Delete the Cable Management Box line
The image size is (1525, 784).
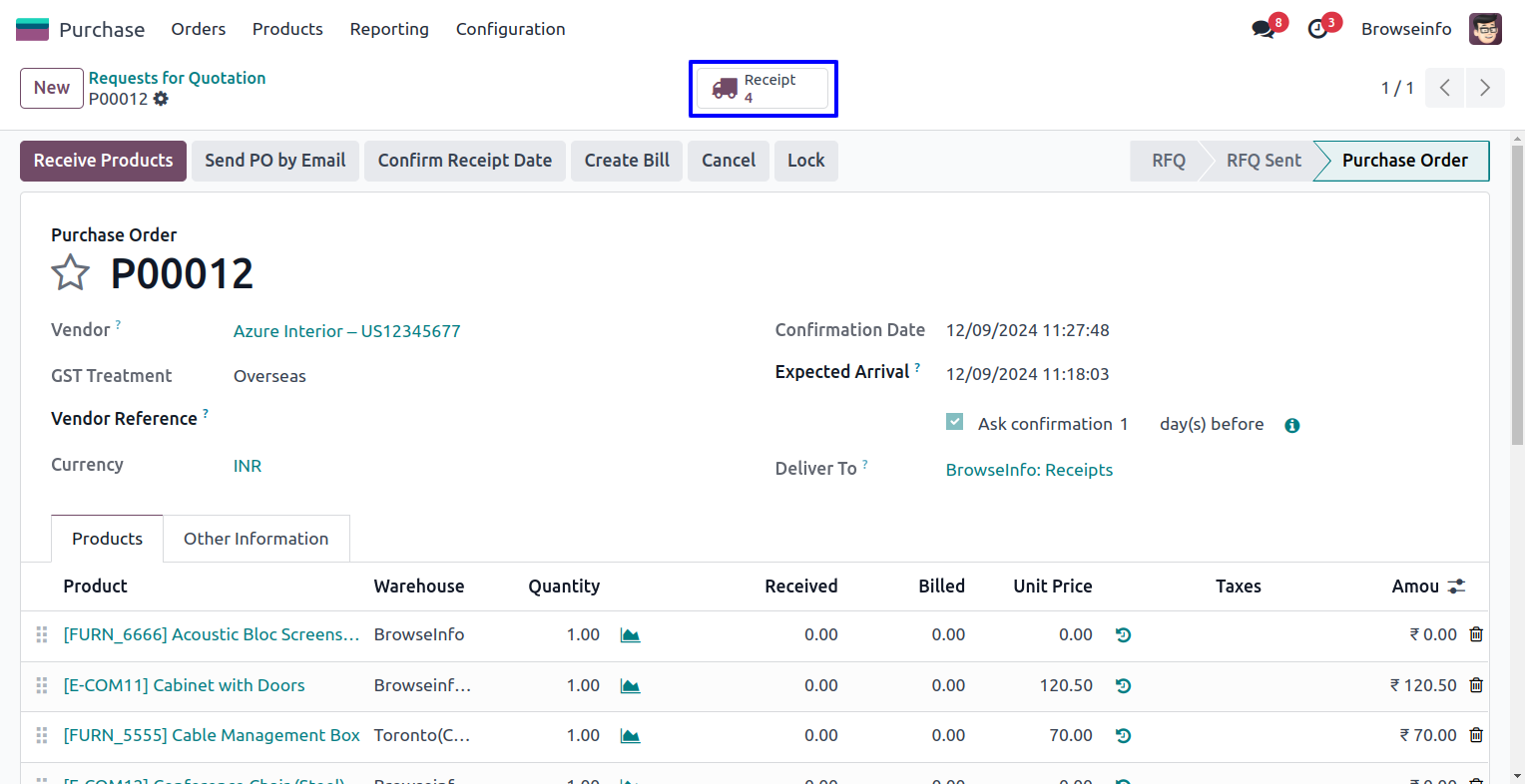point(1476,735)
